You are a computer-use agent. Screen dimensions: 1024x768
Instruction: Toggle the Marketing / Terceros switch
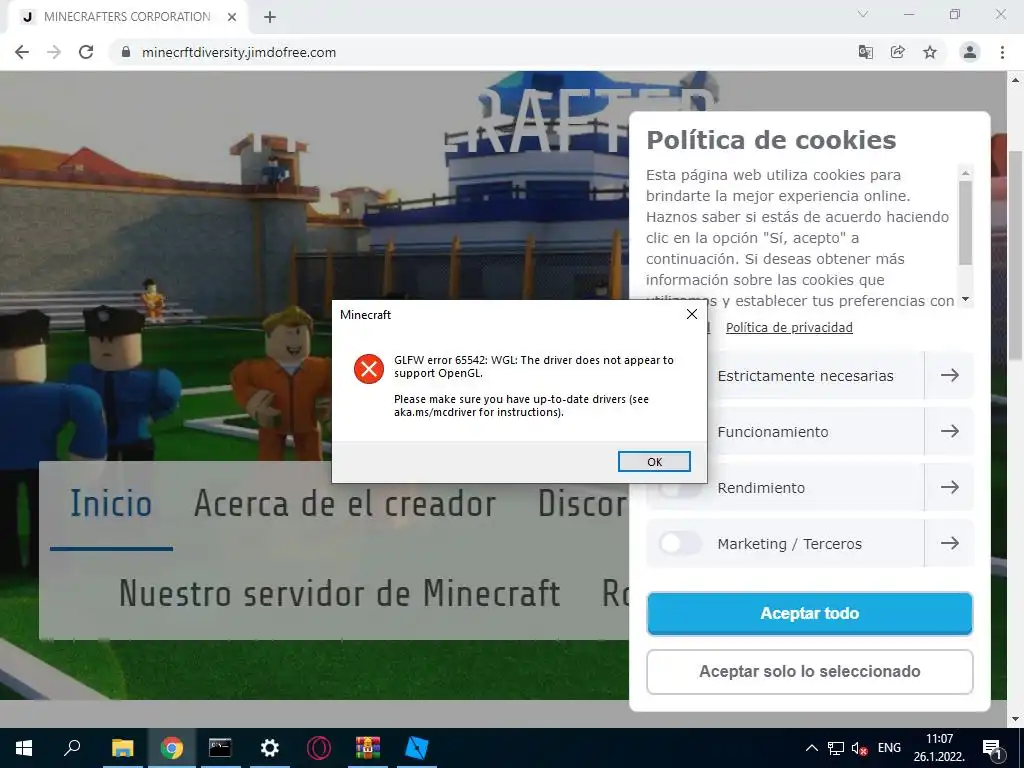click(x=680, y=543)
